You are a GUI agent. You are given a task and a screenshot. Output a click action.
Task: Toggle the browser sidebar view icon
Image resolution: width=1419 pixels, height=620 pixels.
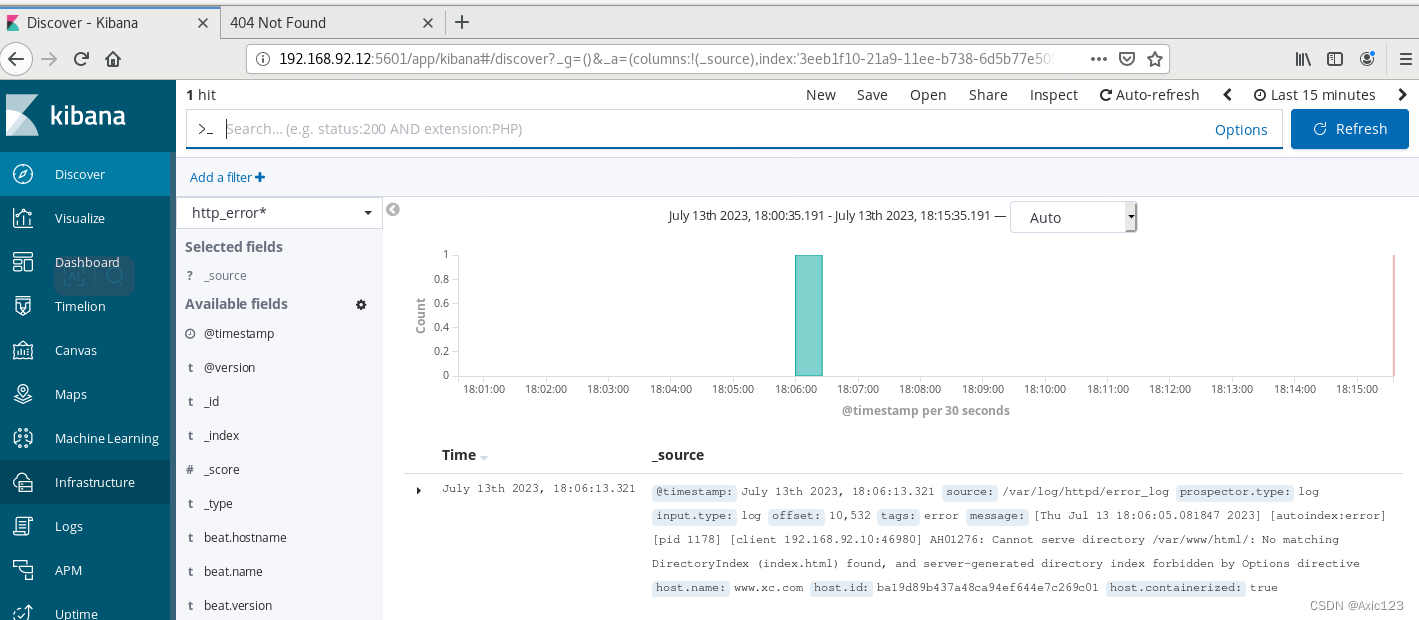[1335, 59]
